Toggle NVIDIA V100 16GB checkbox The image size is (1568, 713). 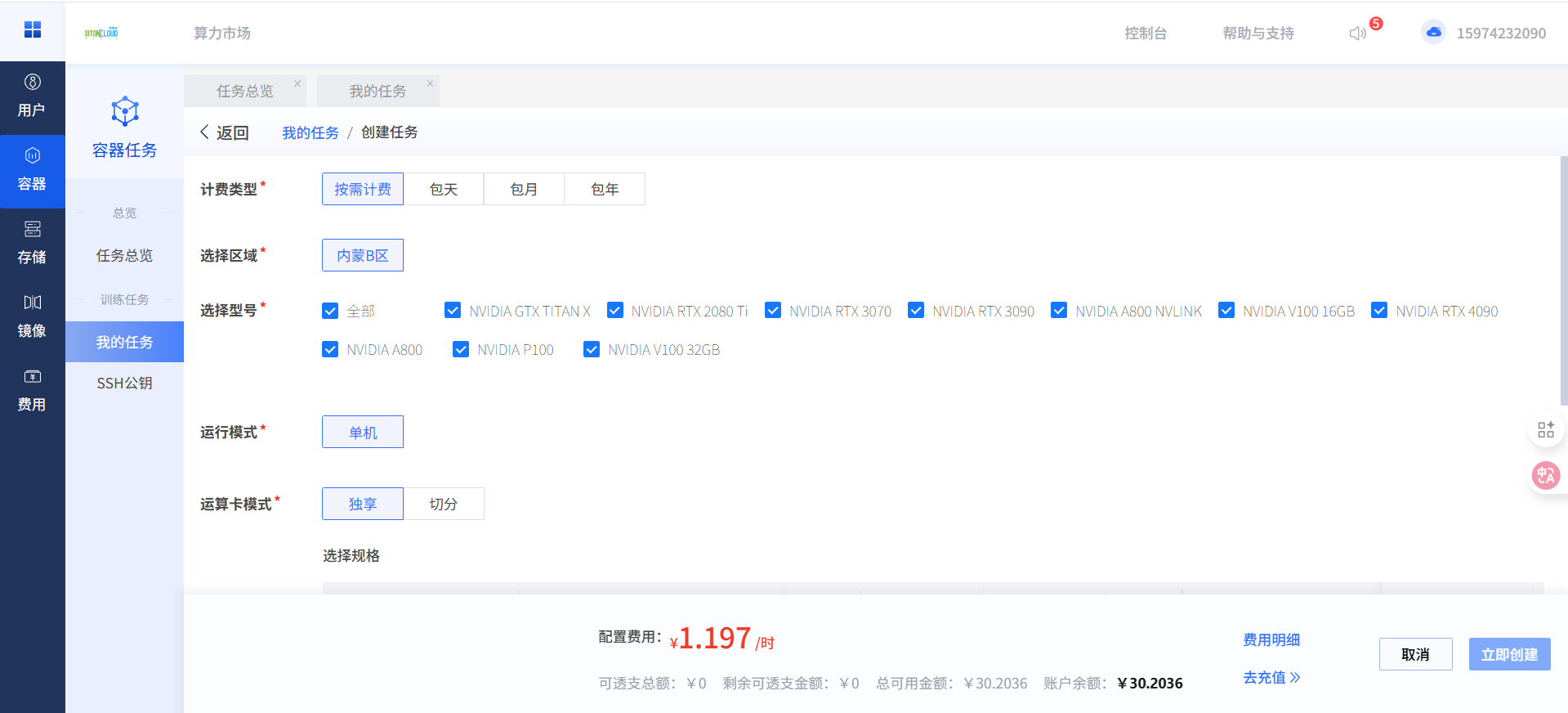pos(1226,311)
